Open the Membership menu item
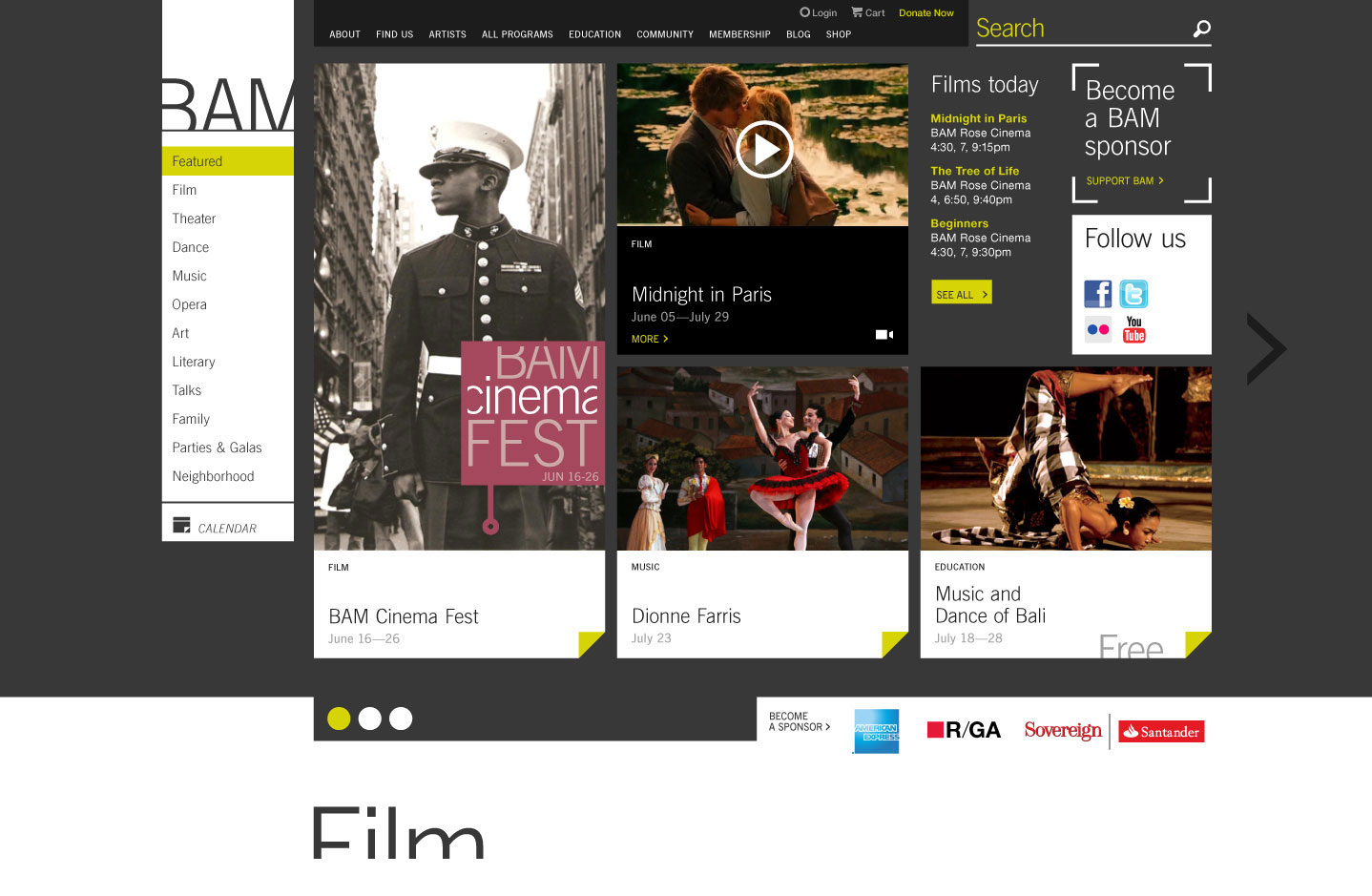This screenshot has height=896, width=1372. tap(739, 34)
